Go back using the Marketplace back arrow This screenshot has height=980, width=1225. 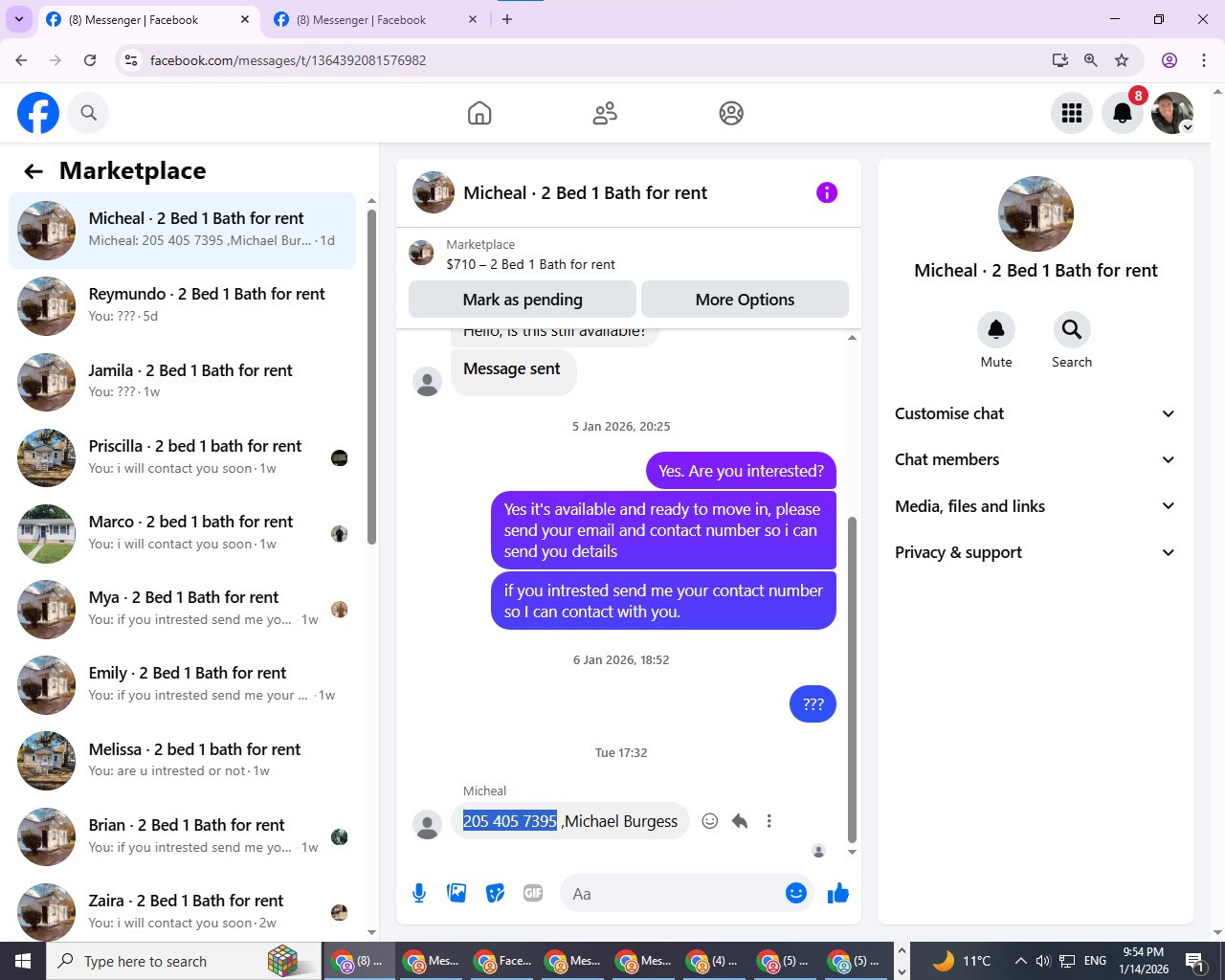pos(33,171)
